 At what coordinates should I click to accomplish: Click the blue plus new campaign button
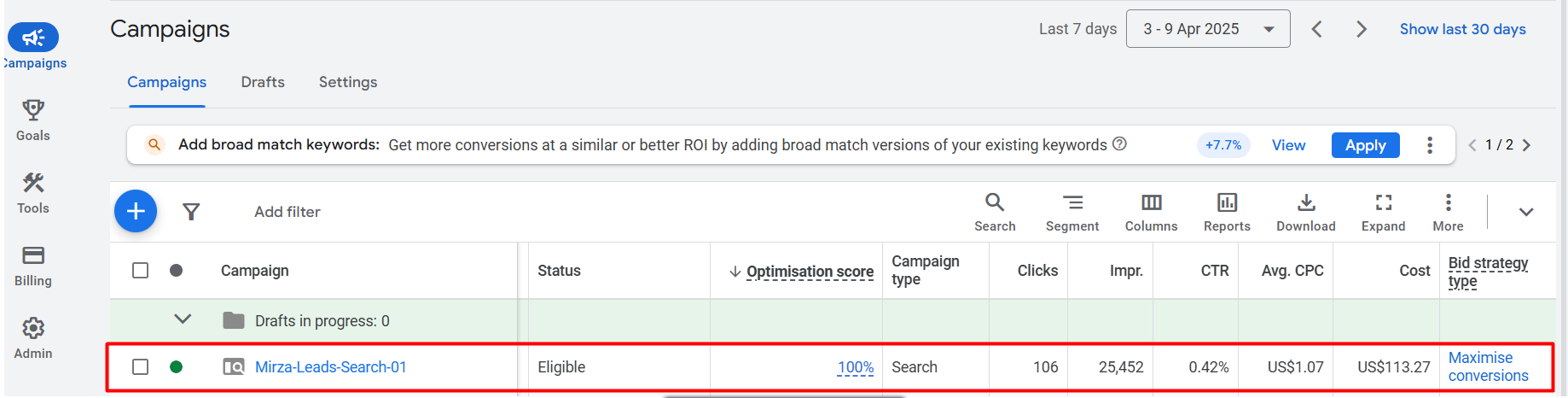136,211
